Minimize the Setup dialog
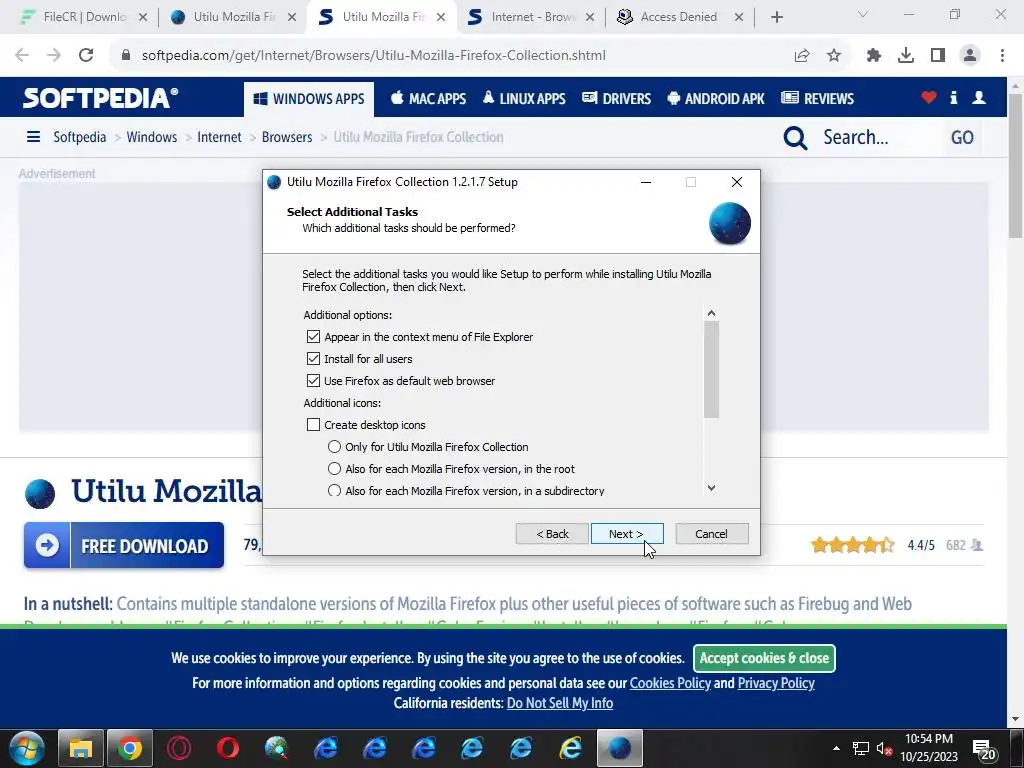 click(646, 182)
